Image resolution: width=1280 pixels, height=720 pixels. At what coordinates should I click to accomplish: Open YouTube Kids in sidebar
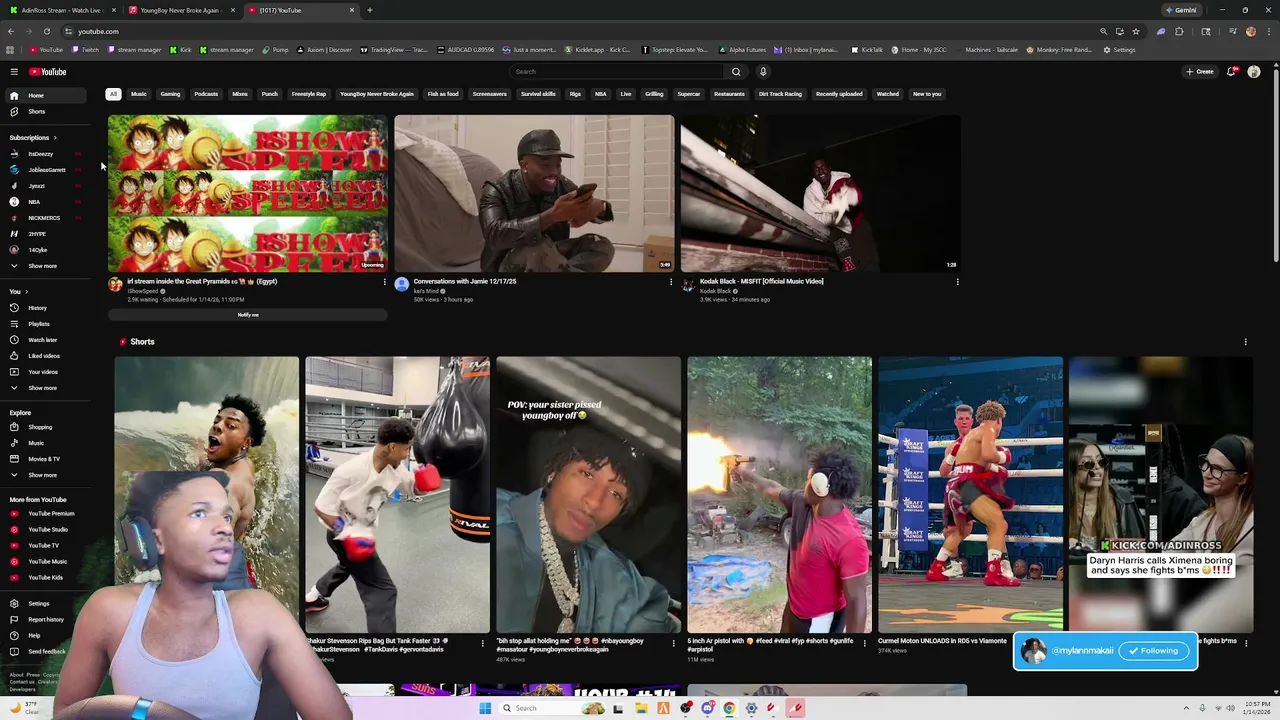pos(48,577)
